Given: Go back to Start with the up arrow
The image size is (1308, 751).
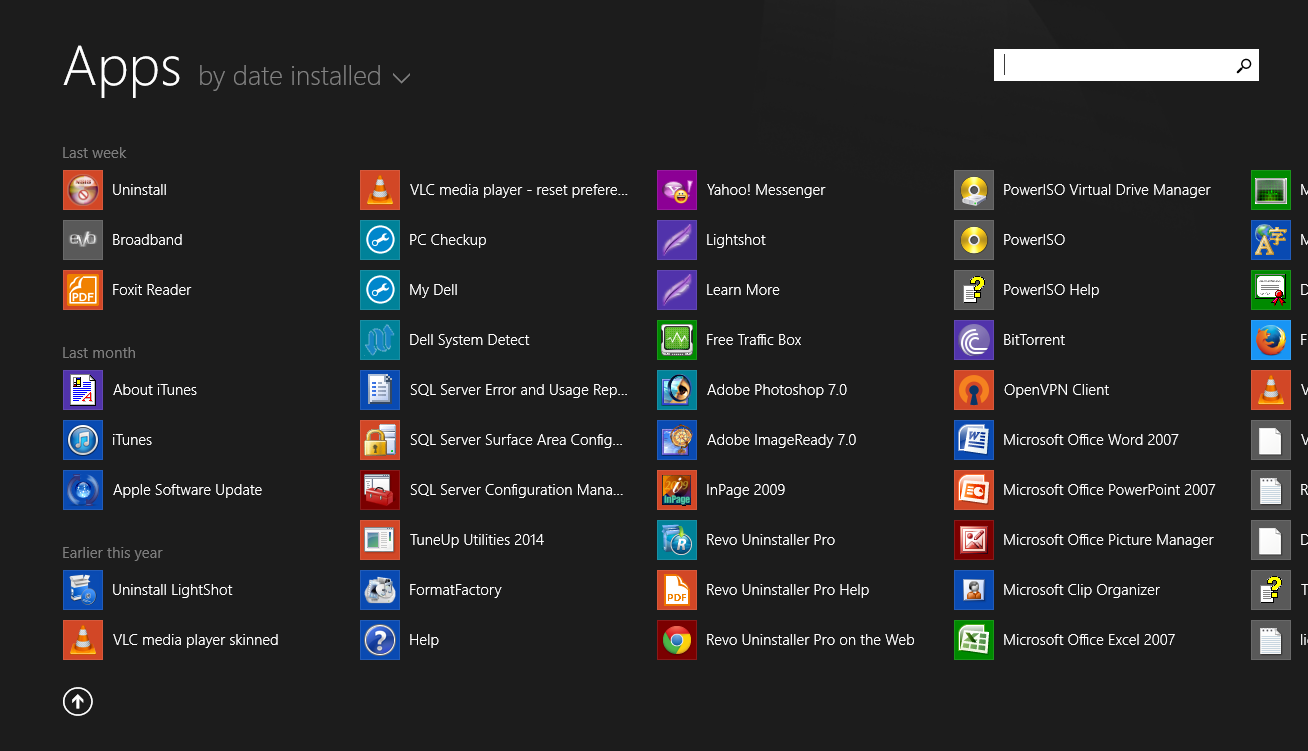Looking at the screenshot, I should tap(78, 702).
